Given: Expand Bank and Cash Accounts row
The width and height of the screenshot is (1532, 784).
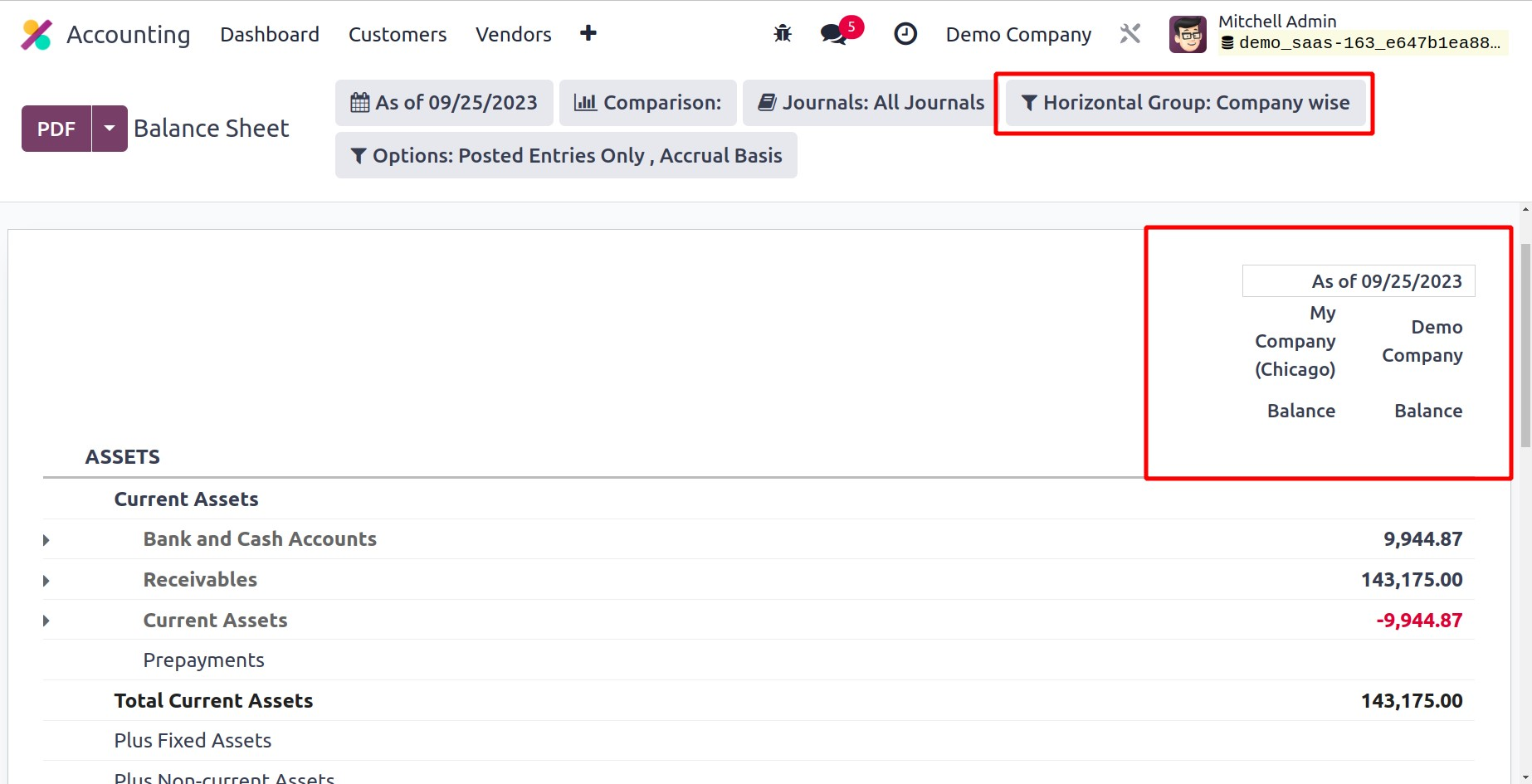Looking at the screenshot, I should [46, 540].
